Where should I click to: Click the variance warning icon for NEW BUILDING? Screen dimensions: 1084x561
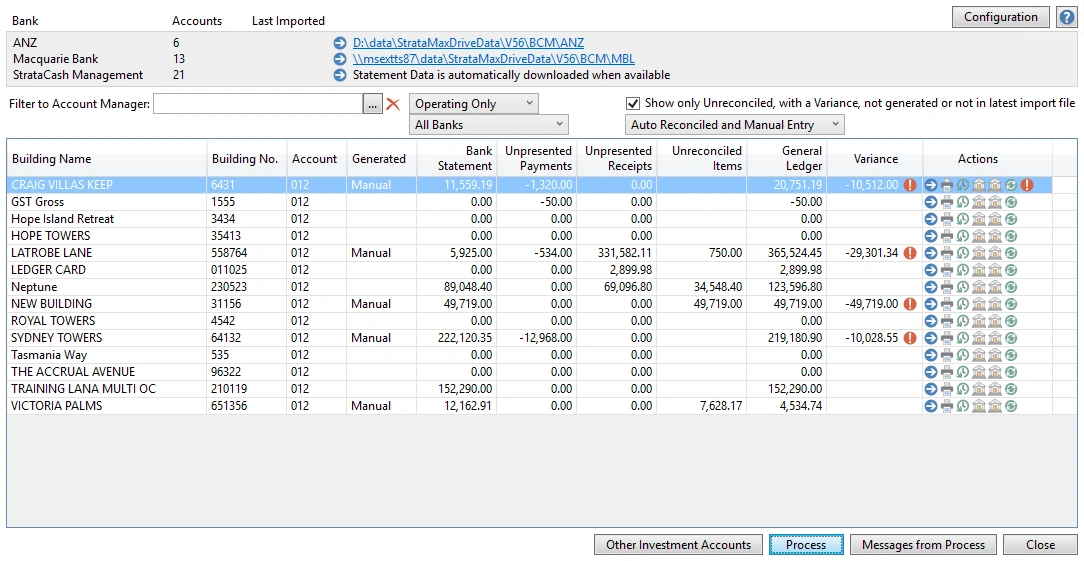click(910, 304)
